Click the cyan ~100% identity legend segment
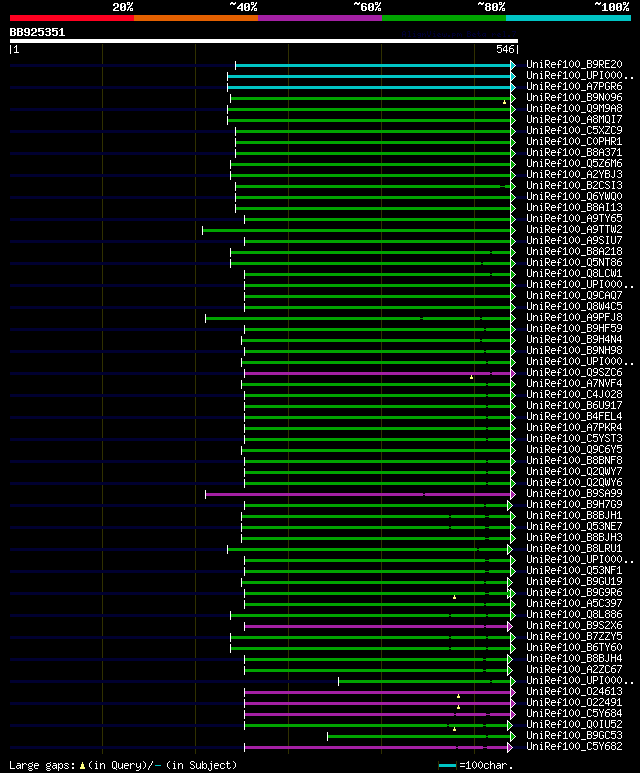The image size is (640, 773). point(569,18)
